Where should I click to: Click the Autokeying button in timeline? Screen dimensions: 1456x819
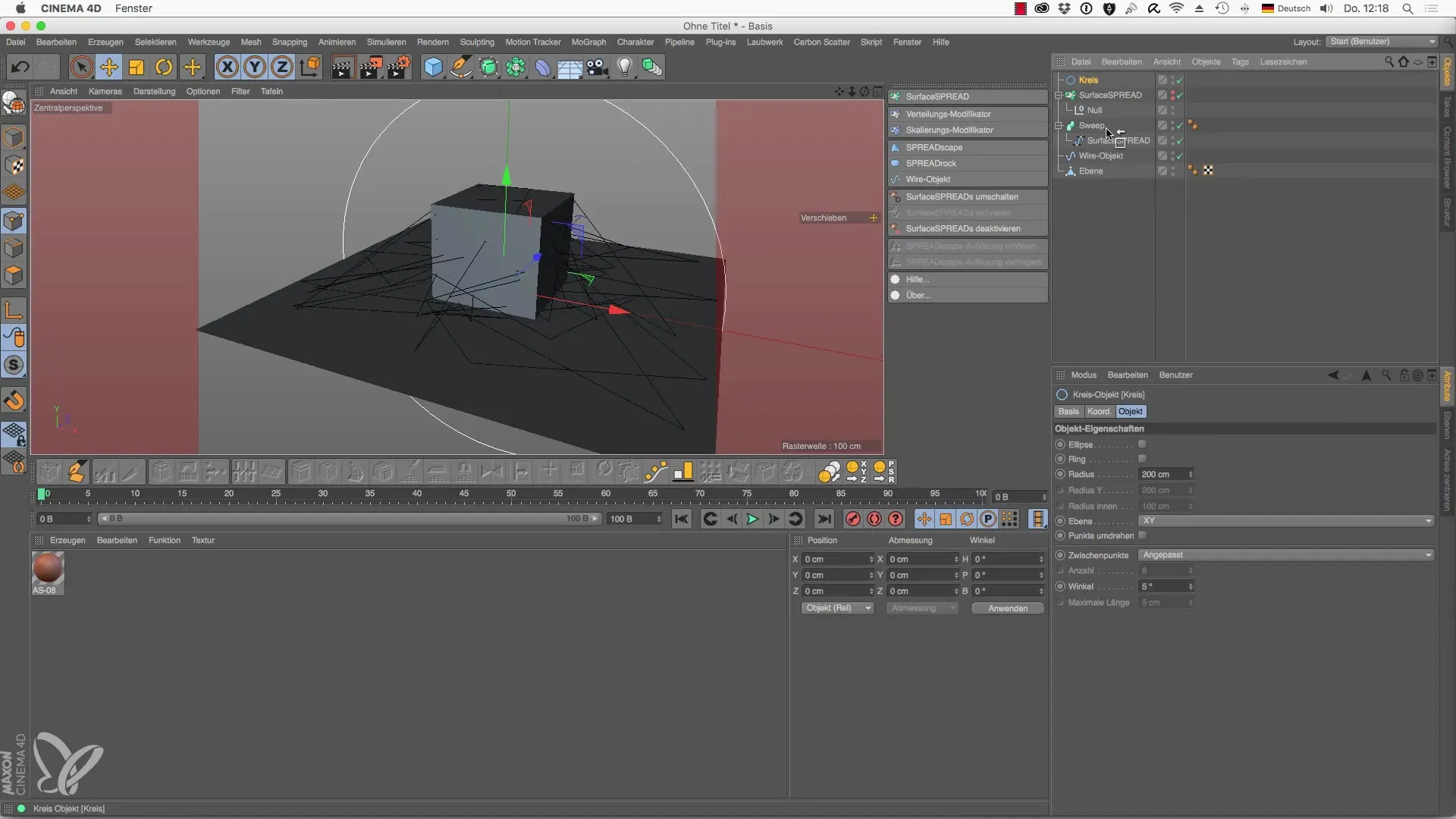(x=874, y=519)
